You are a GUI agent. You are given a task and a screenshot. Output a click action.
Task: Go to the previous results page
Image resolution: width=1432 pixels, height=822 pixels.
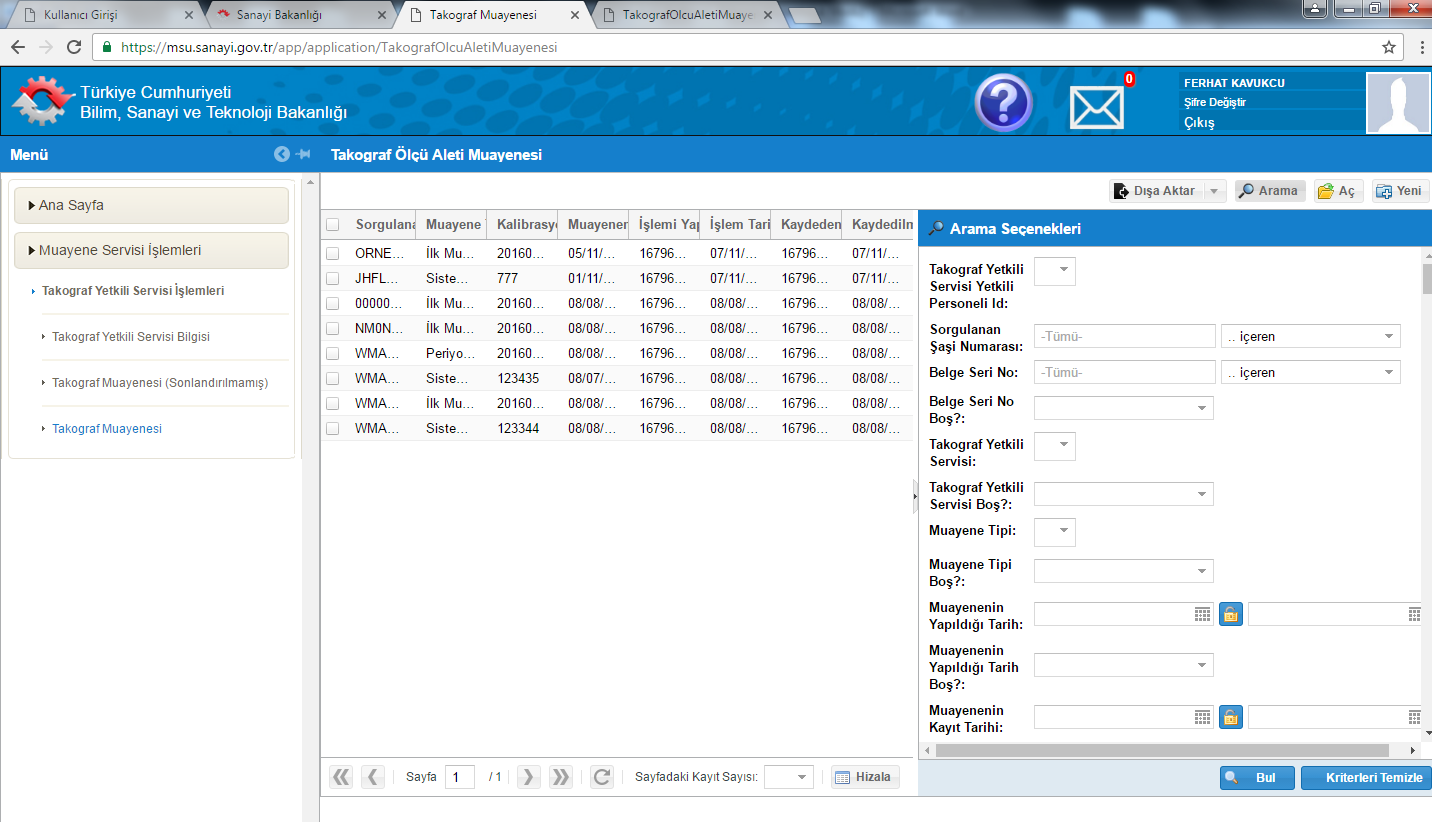373,777
